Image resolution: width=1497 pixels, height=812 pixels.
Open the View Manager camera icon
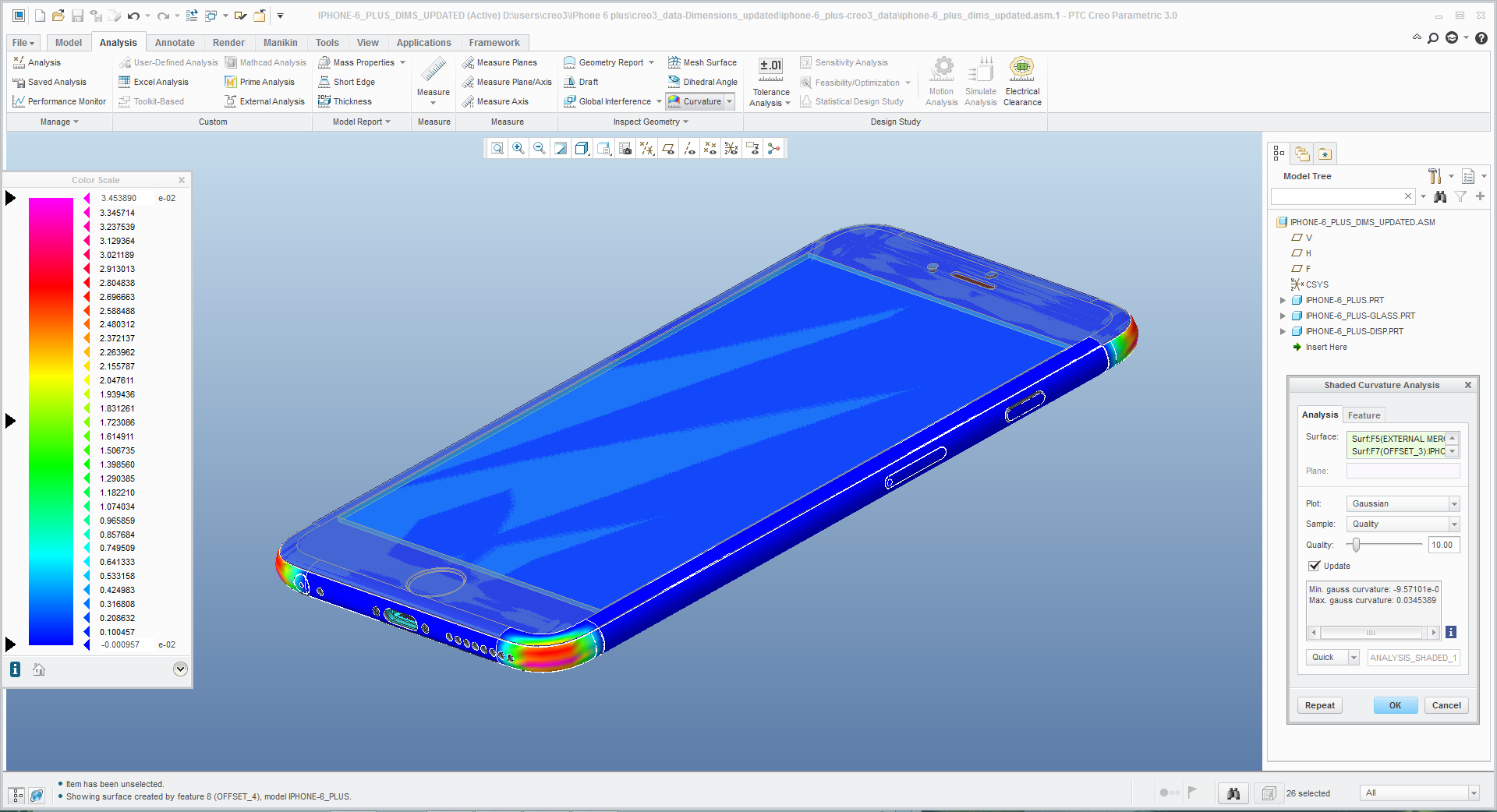tap(625, 148)
